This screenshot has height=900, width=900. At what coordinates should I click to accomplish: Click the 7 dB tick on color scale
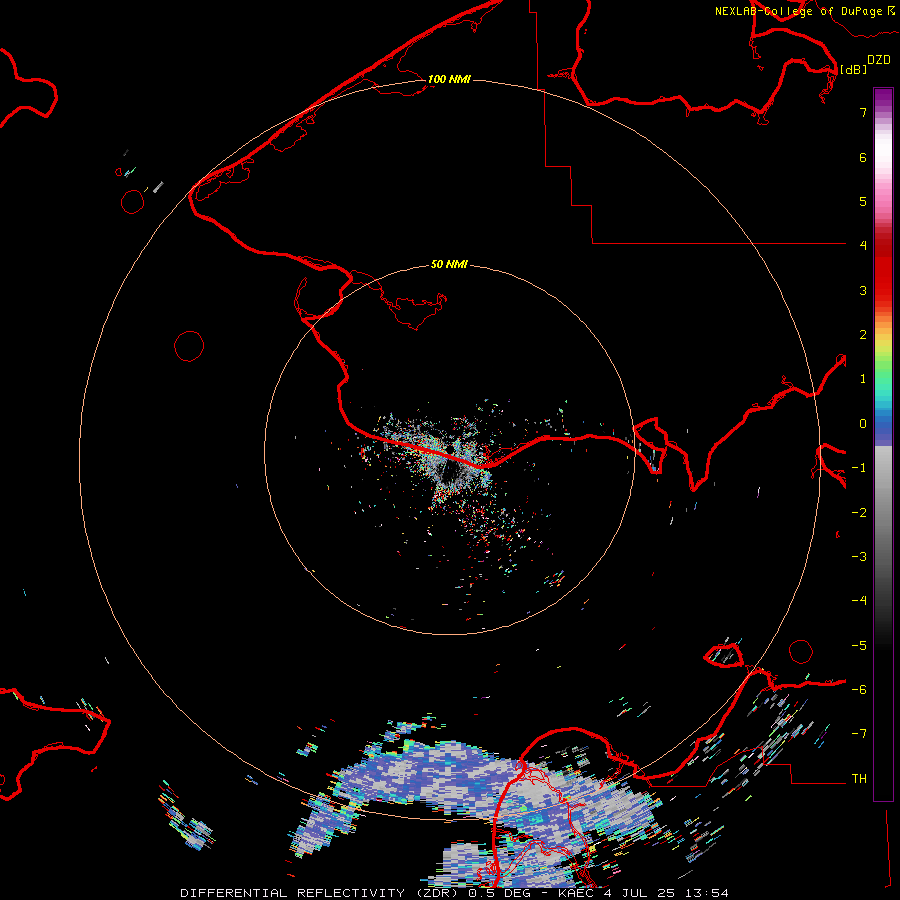pos(863,112)
